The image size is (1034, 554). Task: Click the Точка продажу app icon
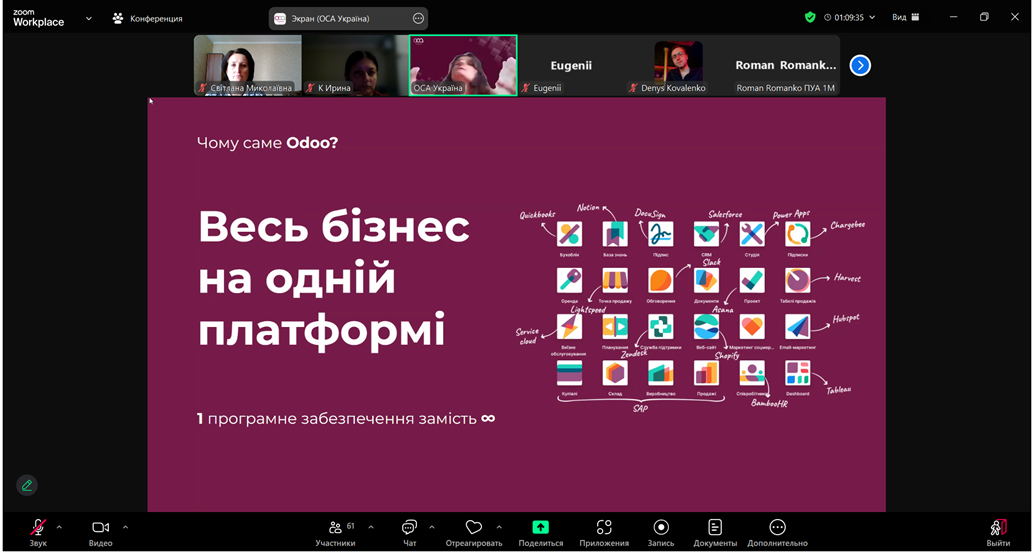615,280
